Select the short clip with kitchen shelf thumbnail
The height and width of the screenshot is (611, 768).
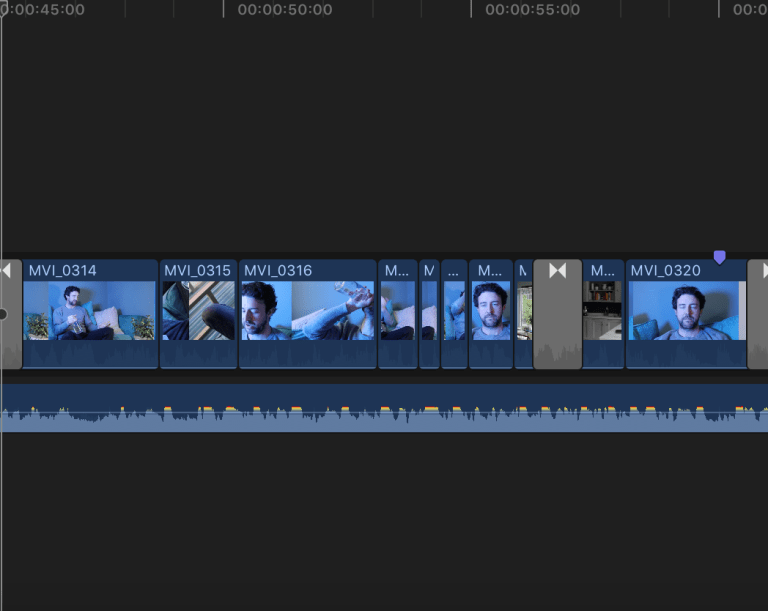603,311
